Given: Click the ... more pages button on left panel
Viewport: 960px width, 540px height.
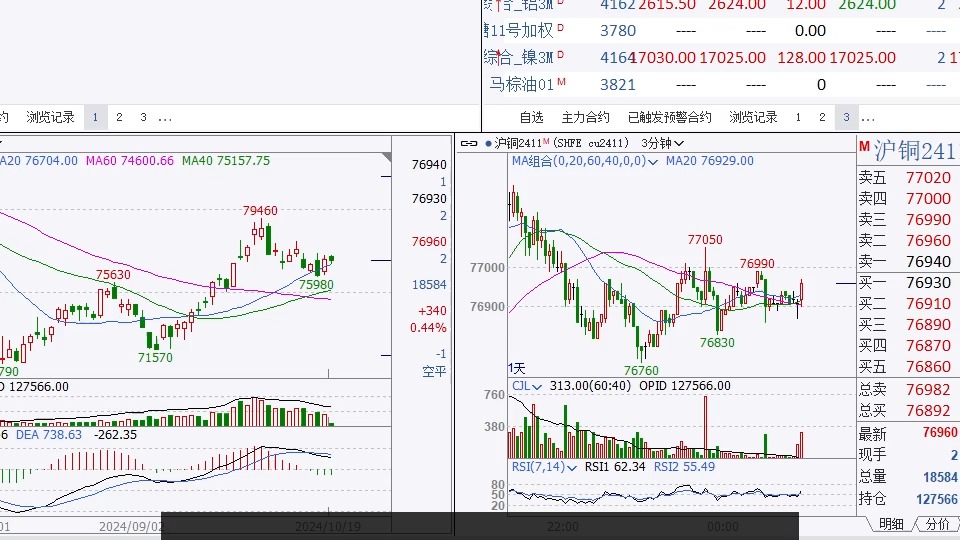Looking at the screenshot, I should [x=166, y=117].
